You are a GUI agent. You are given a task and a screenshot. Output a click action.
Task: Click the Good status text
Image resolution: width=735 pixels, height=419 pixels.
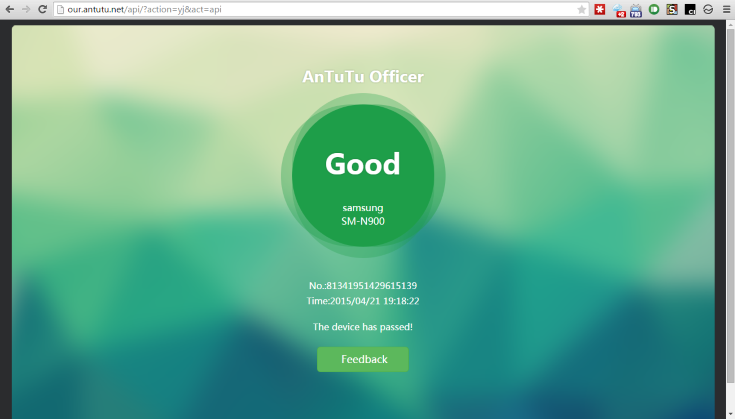[x=363, y=164]
